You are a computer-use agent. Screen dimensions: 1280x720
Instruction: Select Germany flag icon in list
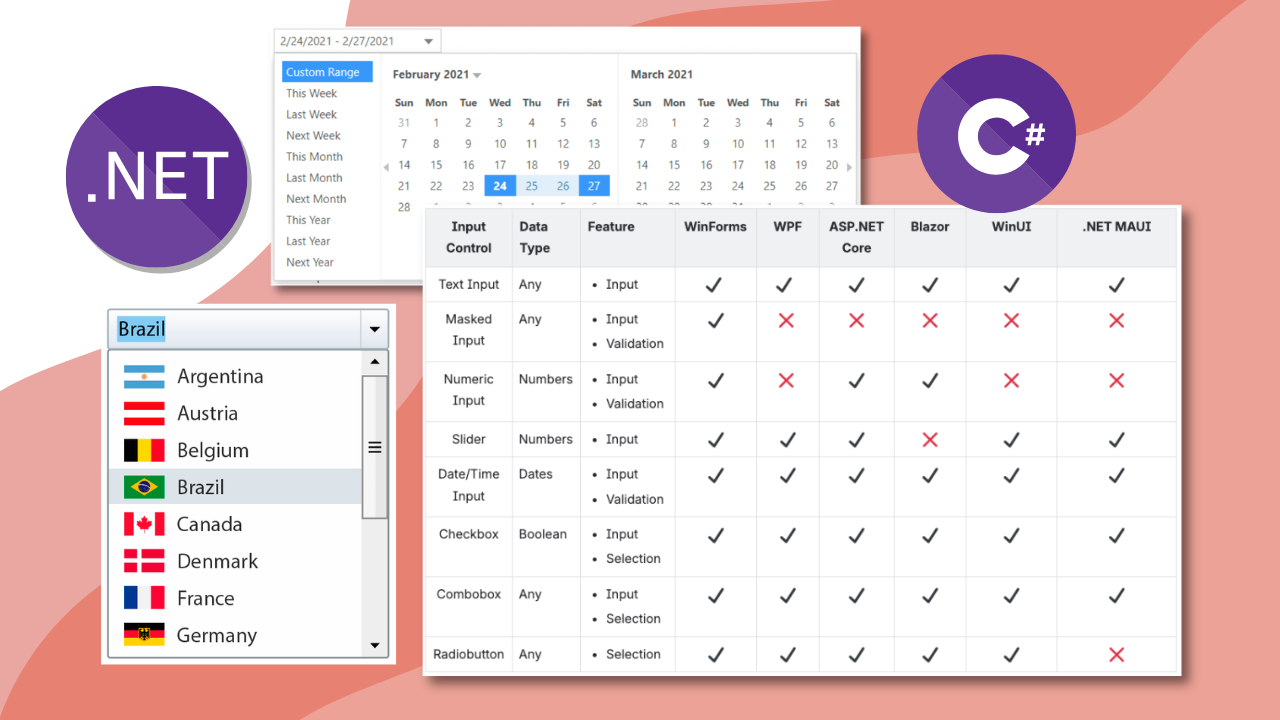(x=144, y=636)
